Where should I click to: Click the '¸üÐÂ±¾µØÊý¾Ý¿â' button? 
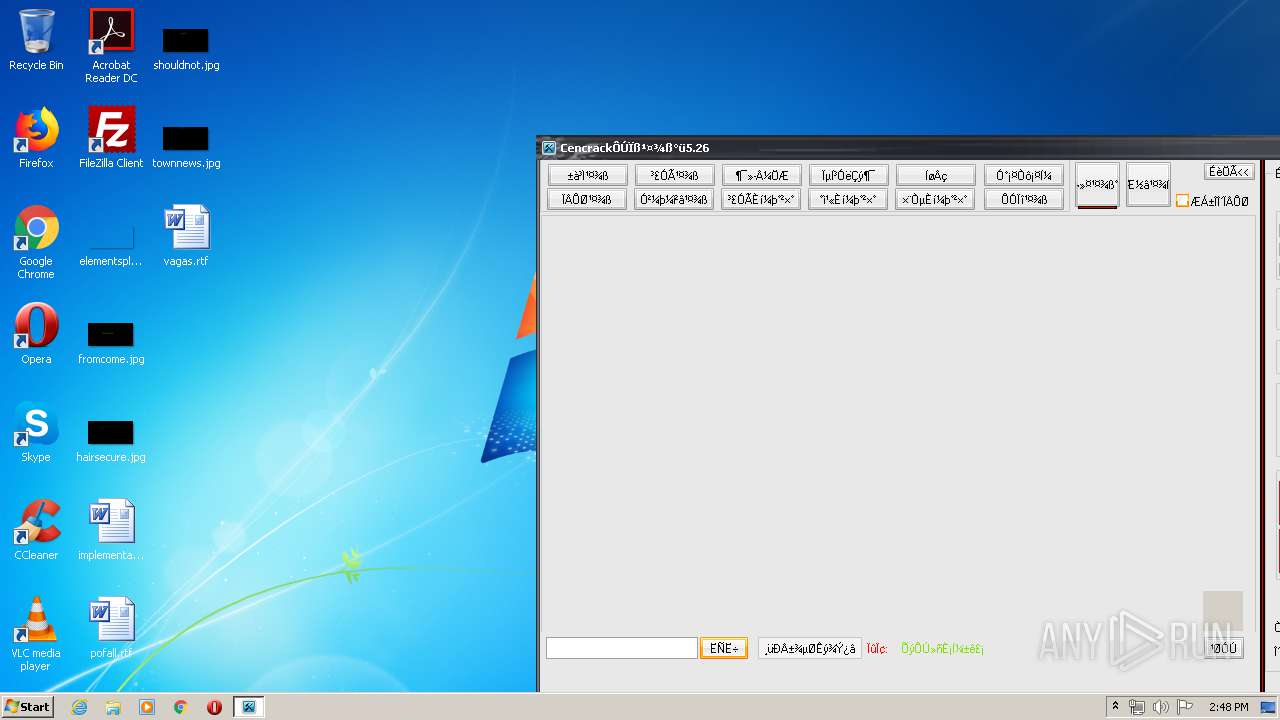[810, 648]
